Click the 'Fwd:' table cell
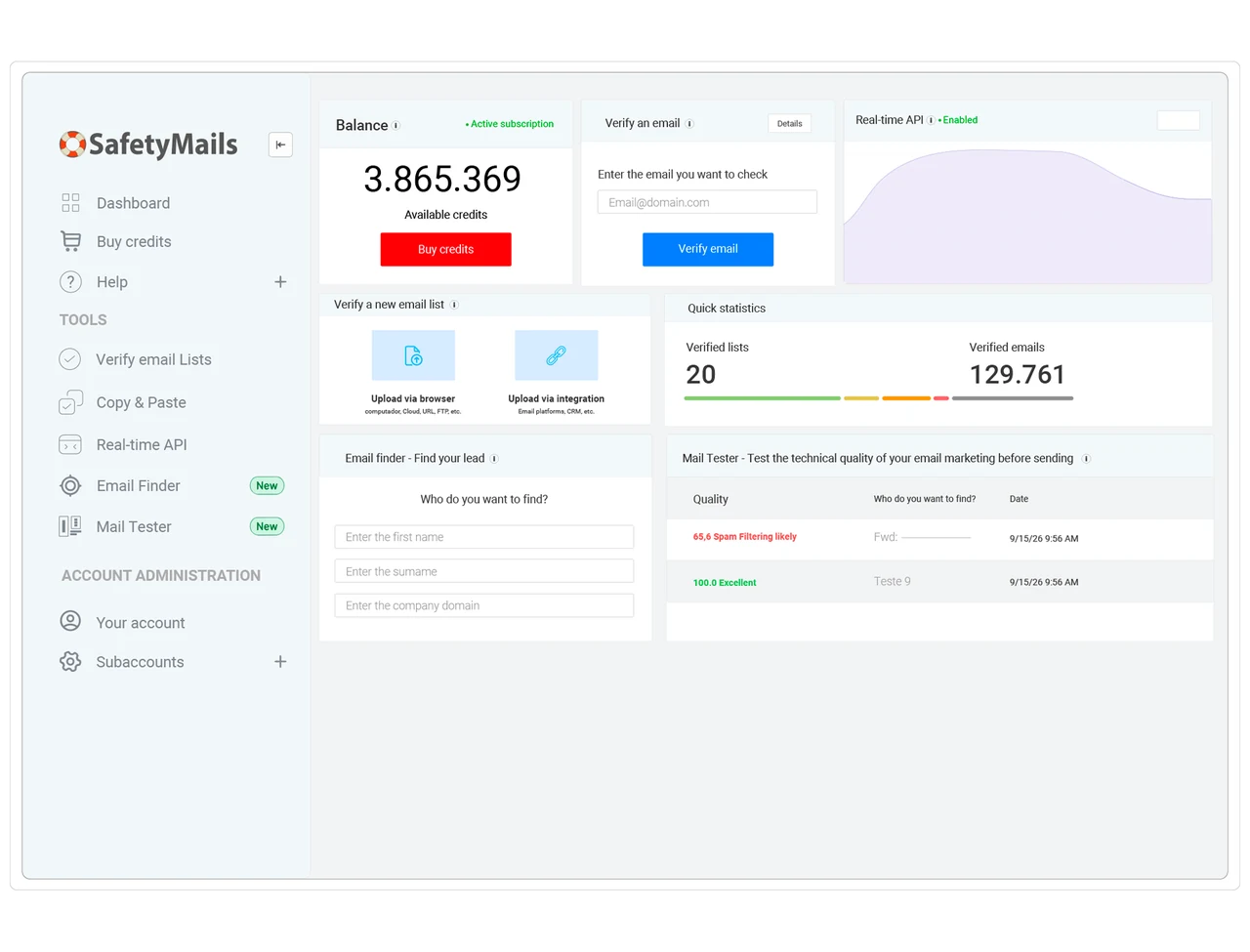Image resolution: width=1250 pixels, height=952 pixels. coord(922,537)
